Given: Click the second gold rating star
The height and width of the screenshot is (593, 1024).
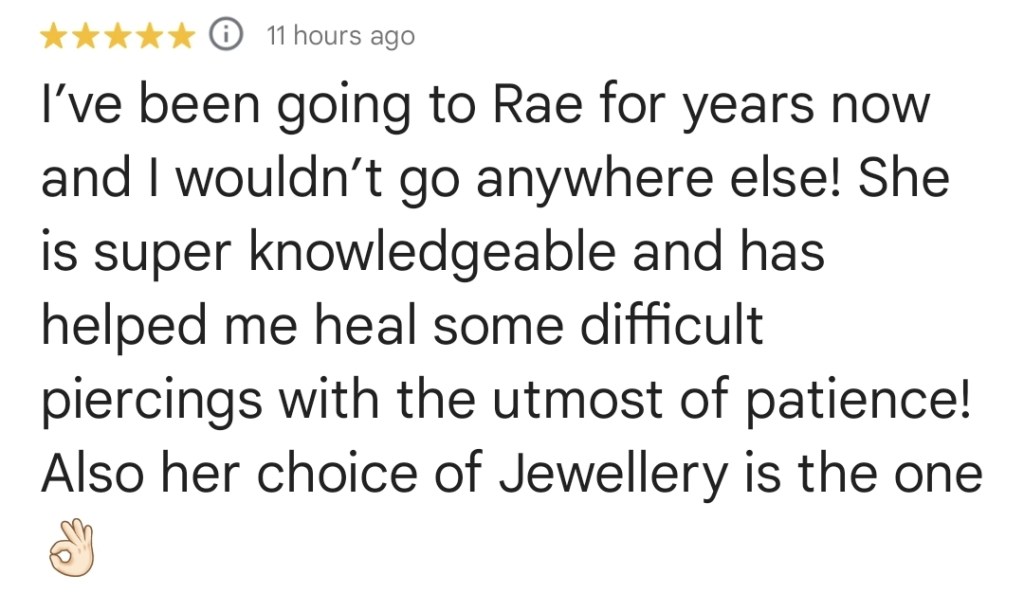Looking at the screenshot, I should [x=86, y=37].
